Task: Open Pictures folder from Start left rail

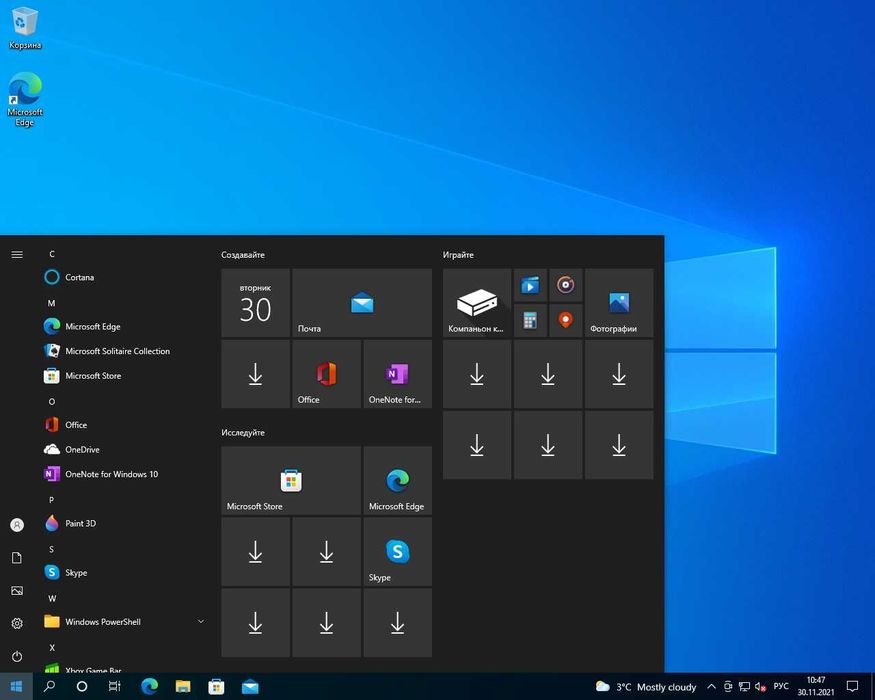Action: [x=17, y=590]
